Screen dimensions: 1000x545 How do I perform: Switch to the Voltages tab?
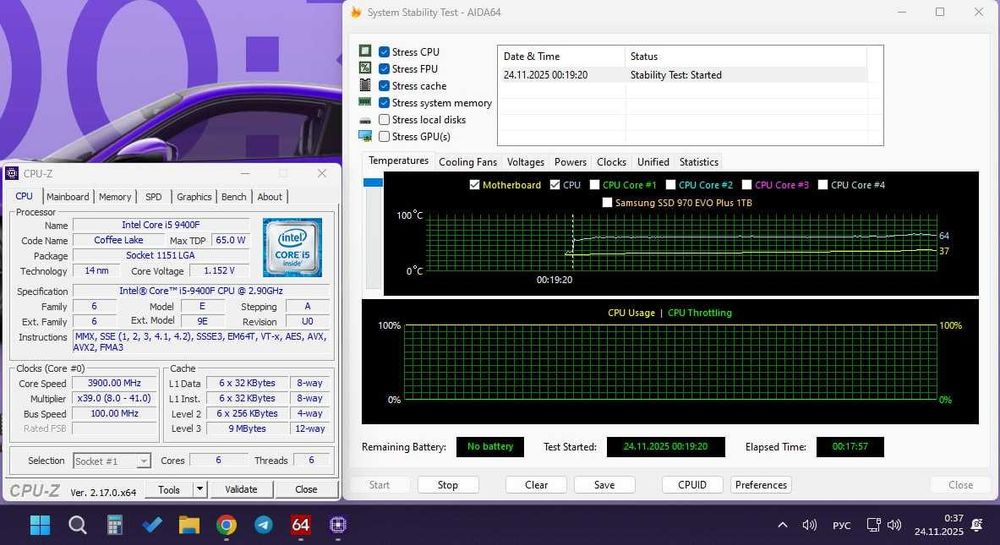526,162
